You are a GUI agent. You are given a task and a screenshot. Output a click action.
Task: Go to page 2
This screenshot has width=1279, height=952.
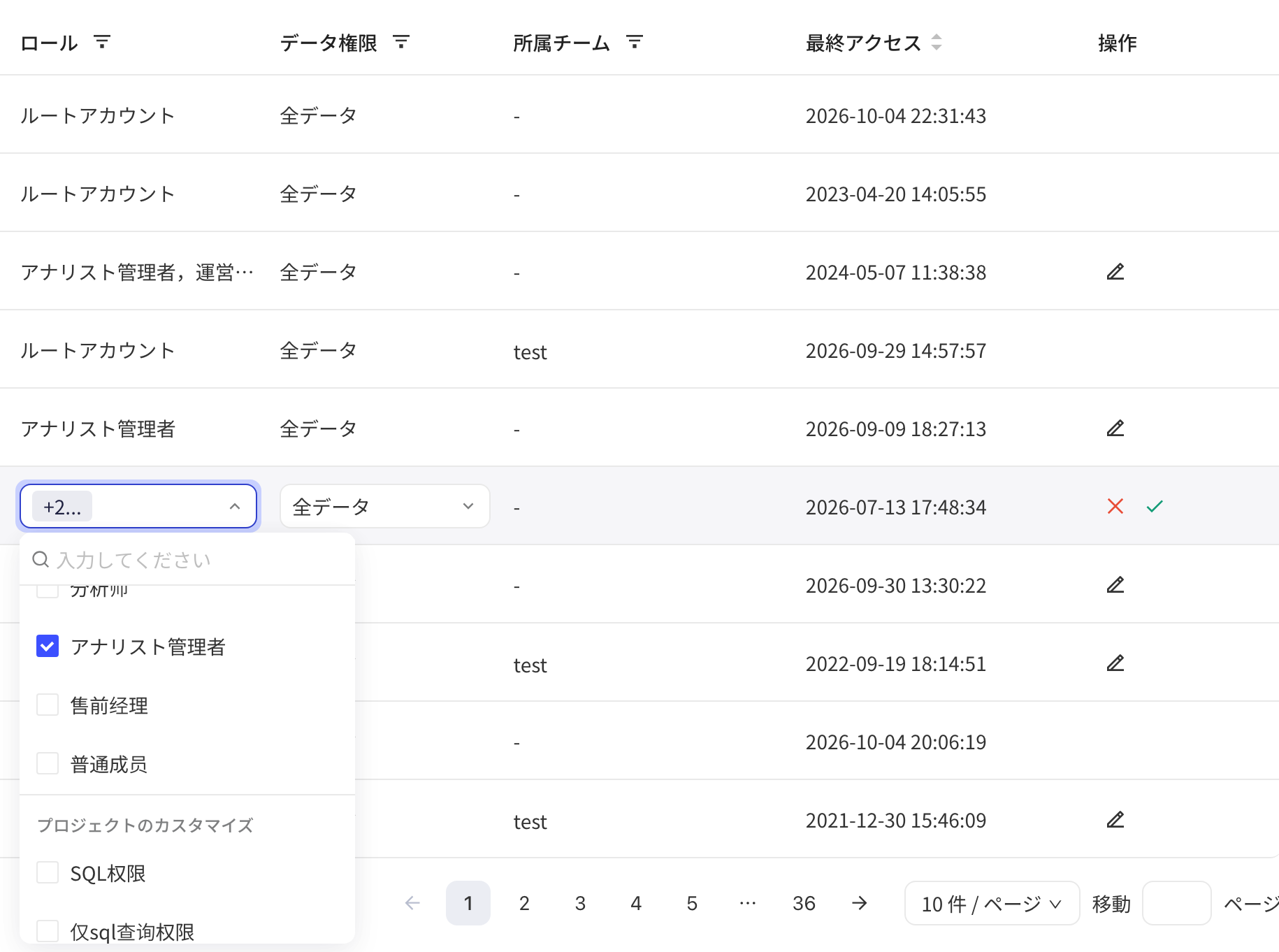coord(524,903)
